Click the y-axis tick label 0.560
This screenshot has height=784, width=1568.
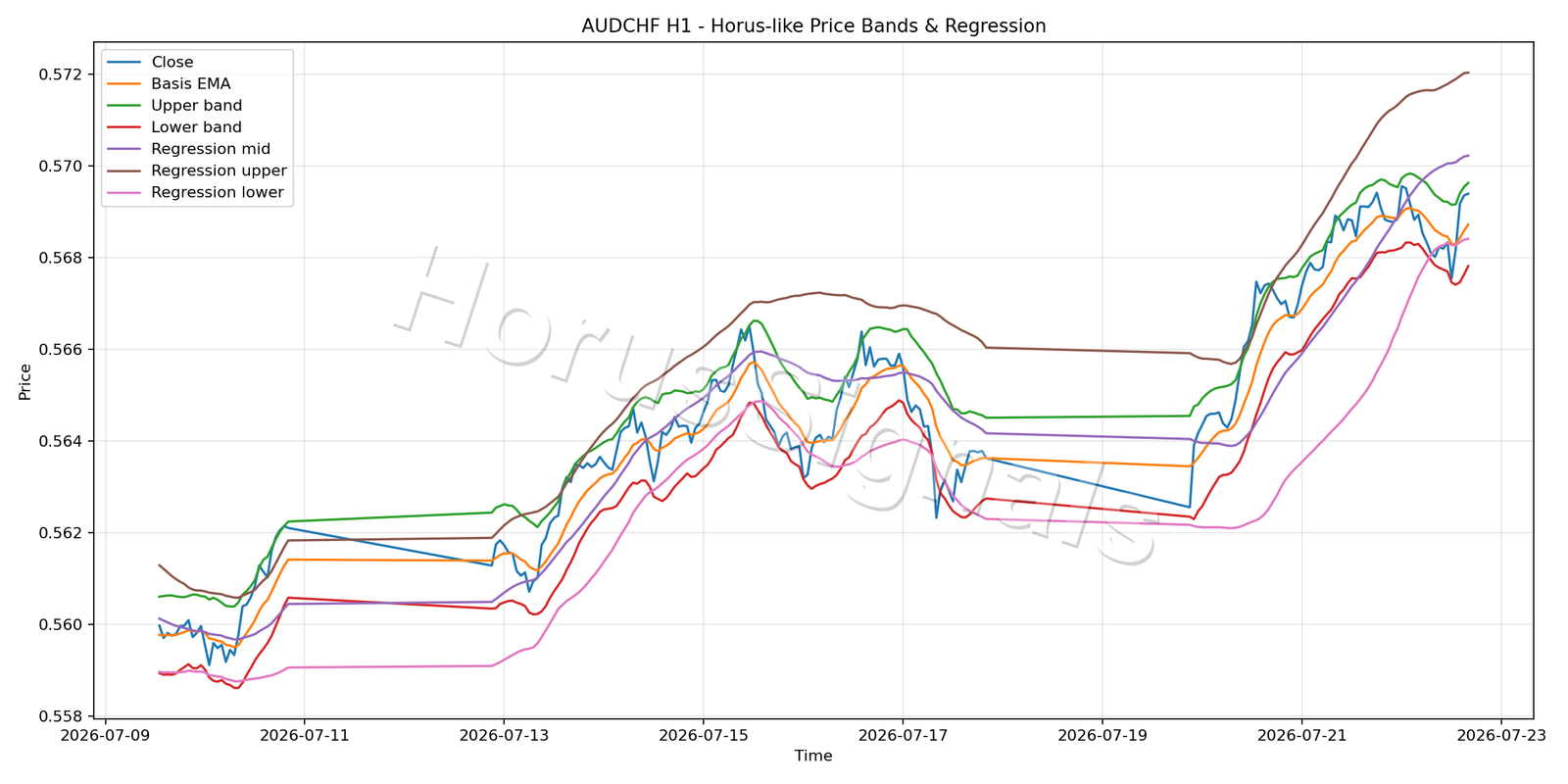point(60,624)
